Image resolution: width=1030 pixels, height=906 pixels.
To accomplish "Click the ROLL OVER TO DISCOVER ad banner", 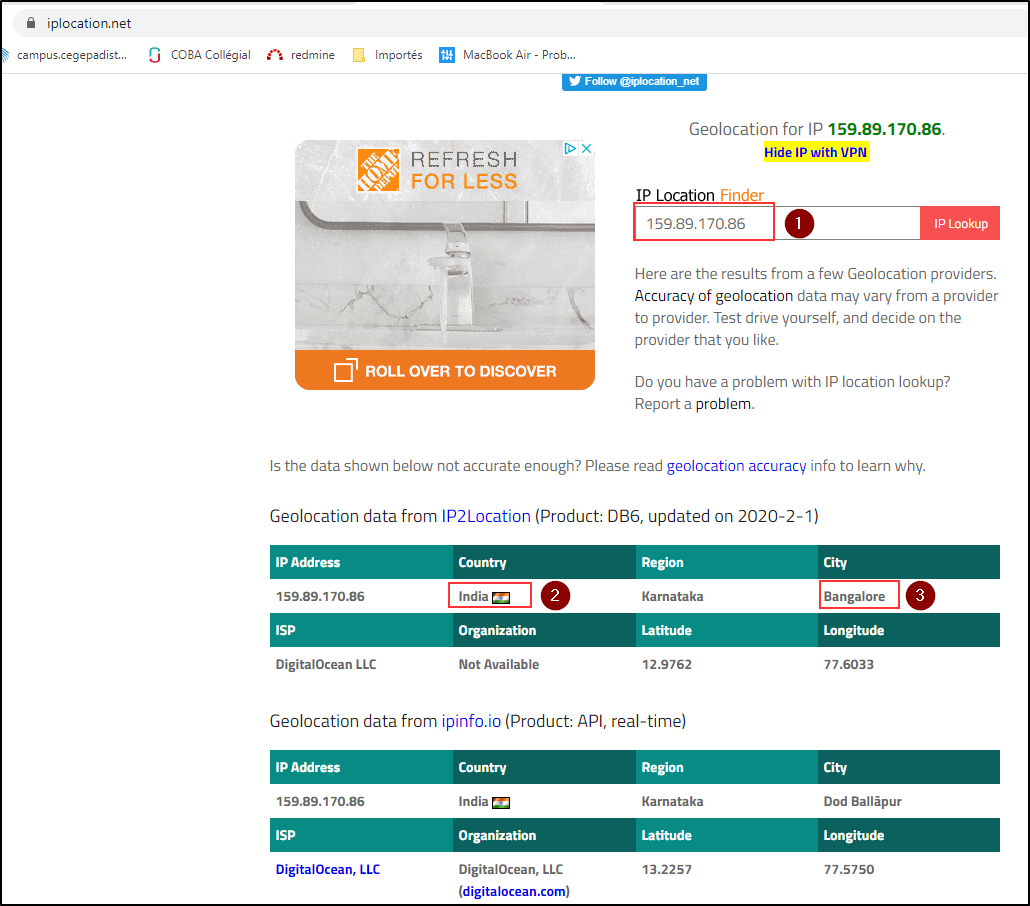I will [x=445, y=371].
